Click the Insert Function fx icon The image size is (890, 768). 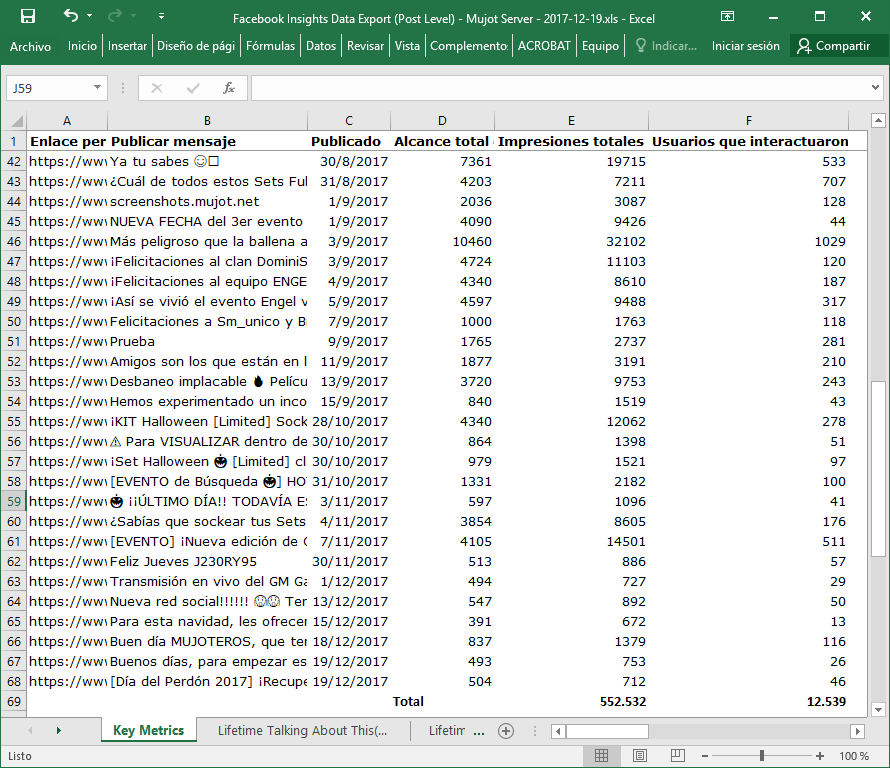228,88
